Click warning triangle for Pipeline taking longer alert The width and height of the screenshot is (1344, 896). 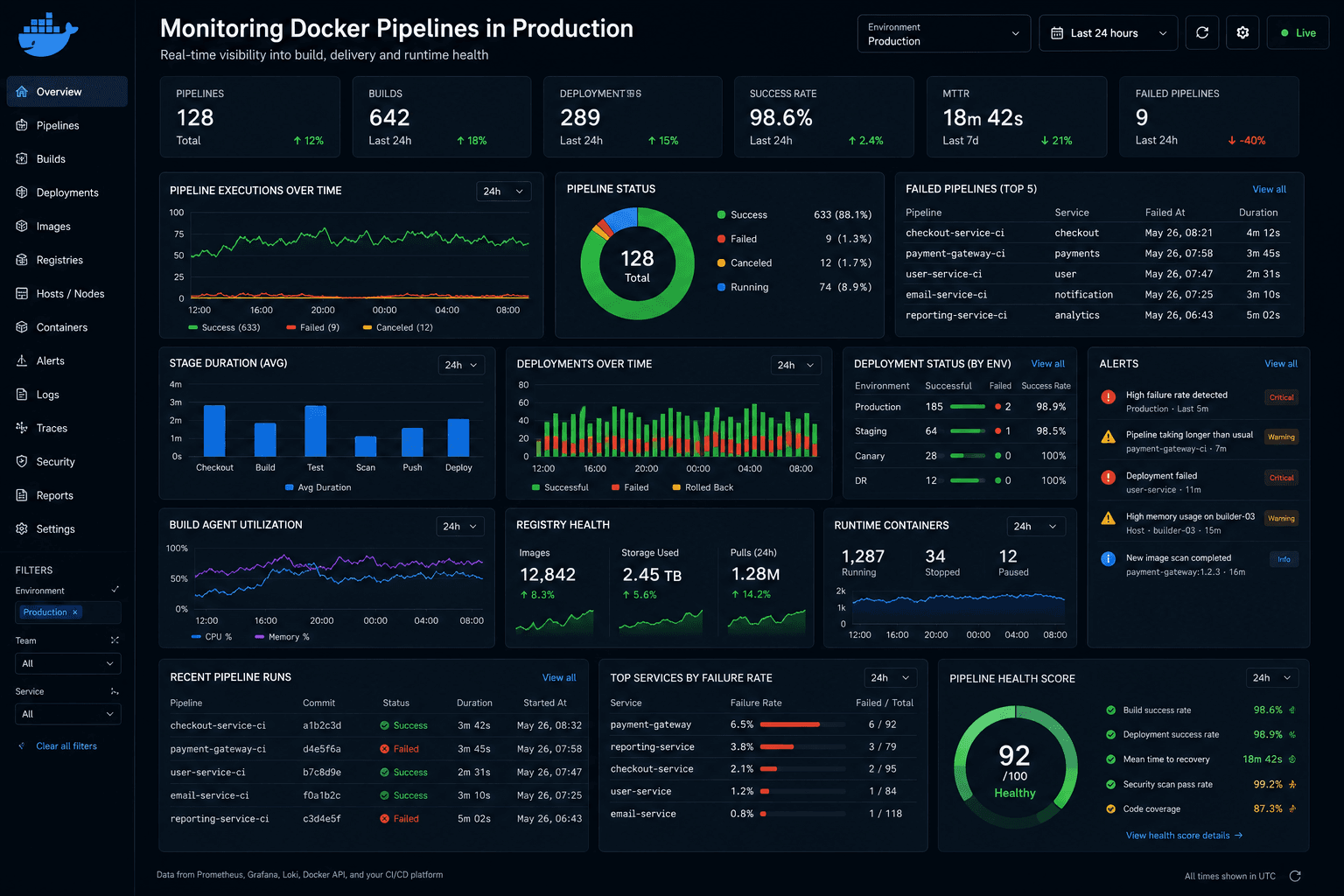[1108, 437]
